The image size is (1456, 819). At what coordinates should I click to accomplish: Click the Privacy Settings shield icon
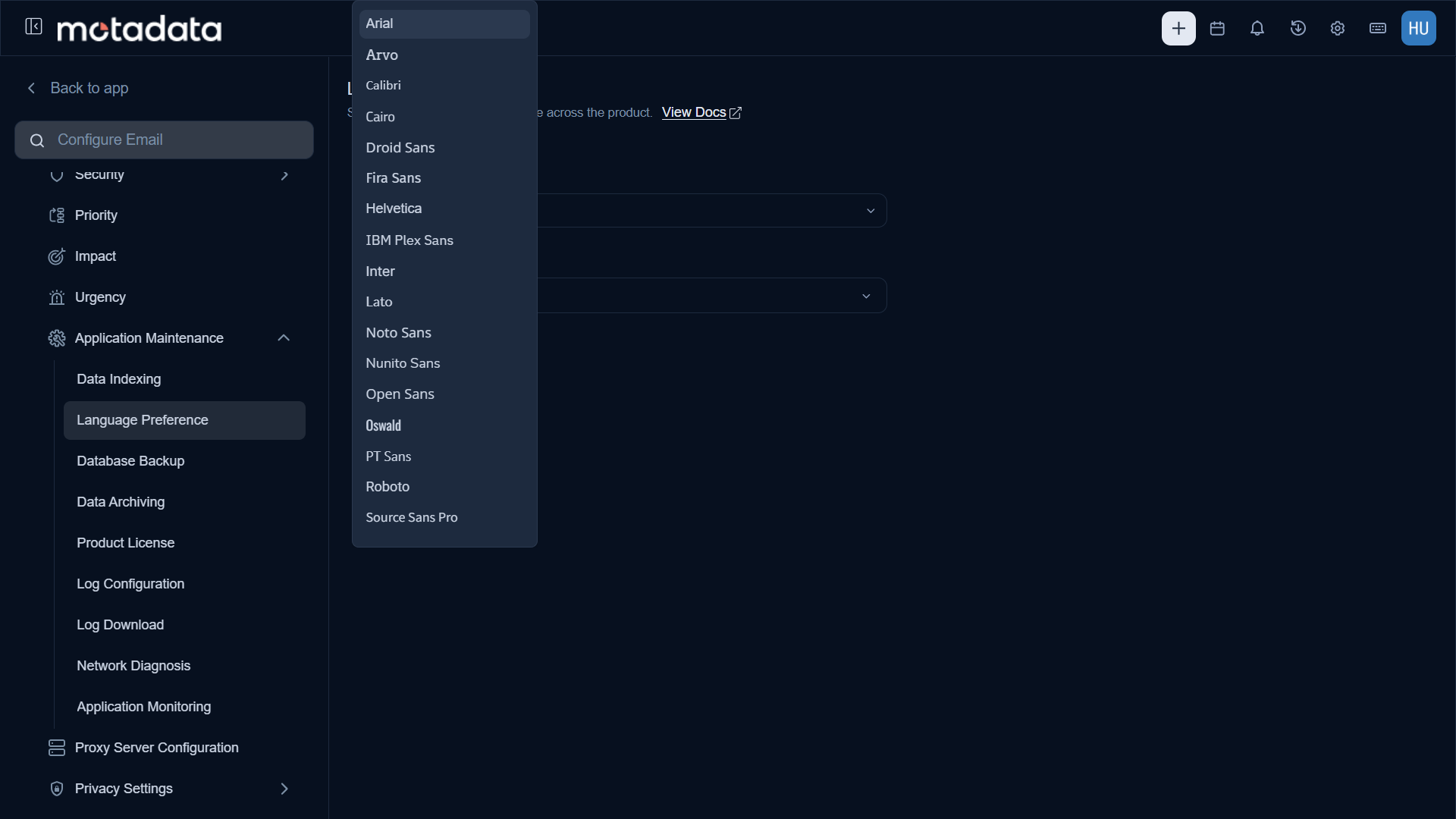pos(57,789)
